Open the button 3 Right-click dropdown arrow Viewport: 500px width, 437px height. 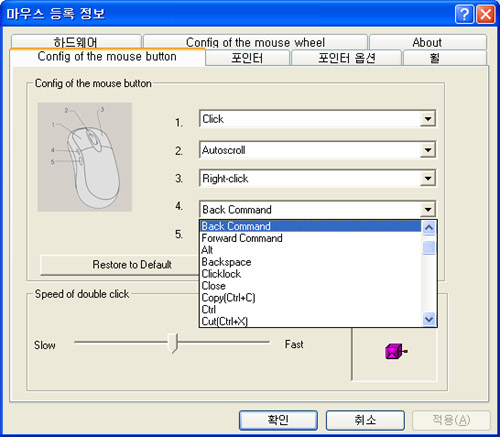click(428, 178)
